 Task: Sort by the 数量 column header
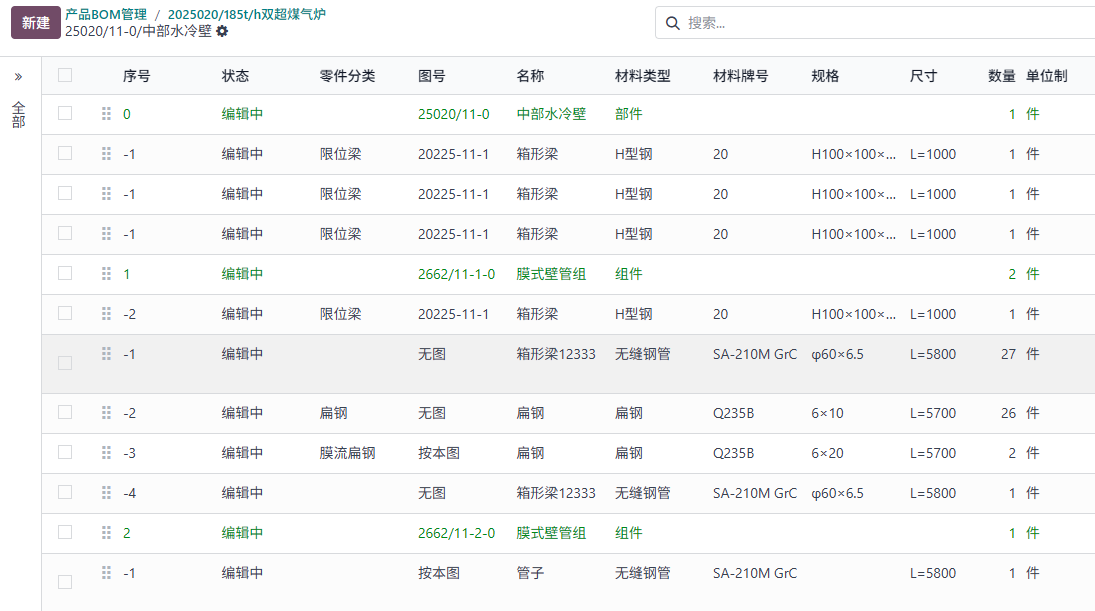click(x=1001, y=76)
